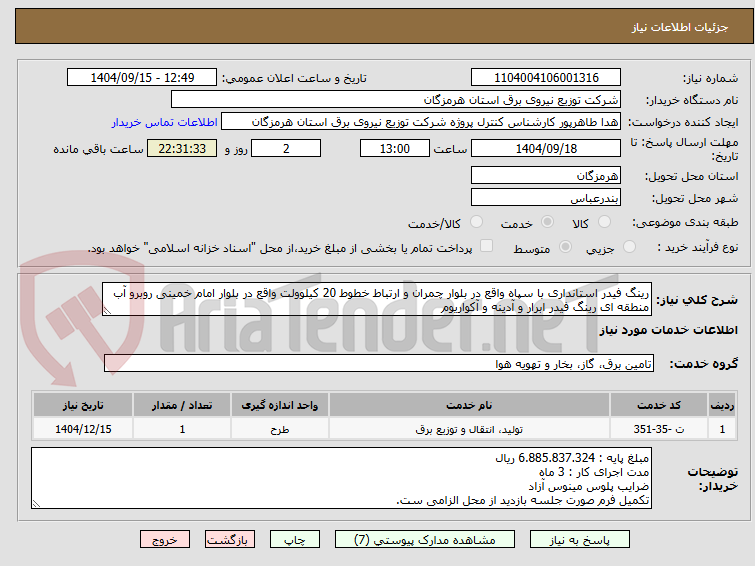Select the جزیی purchase type radio
755x566 pixels.
pyautogui.click(x=629, y=247)
